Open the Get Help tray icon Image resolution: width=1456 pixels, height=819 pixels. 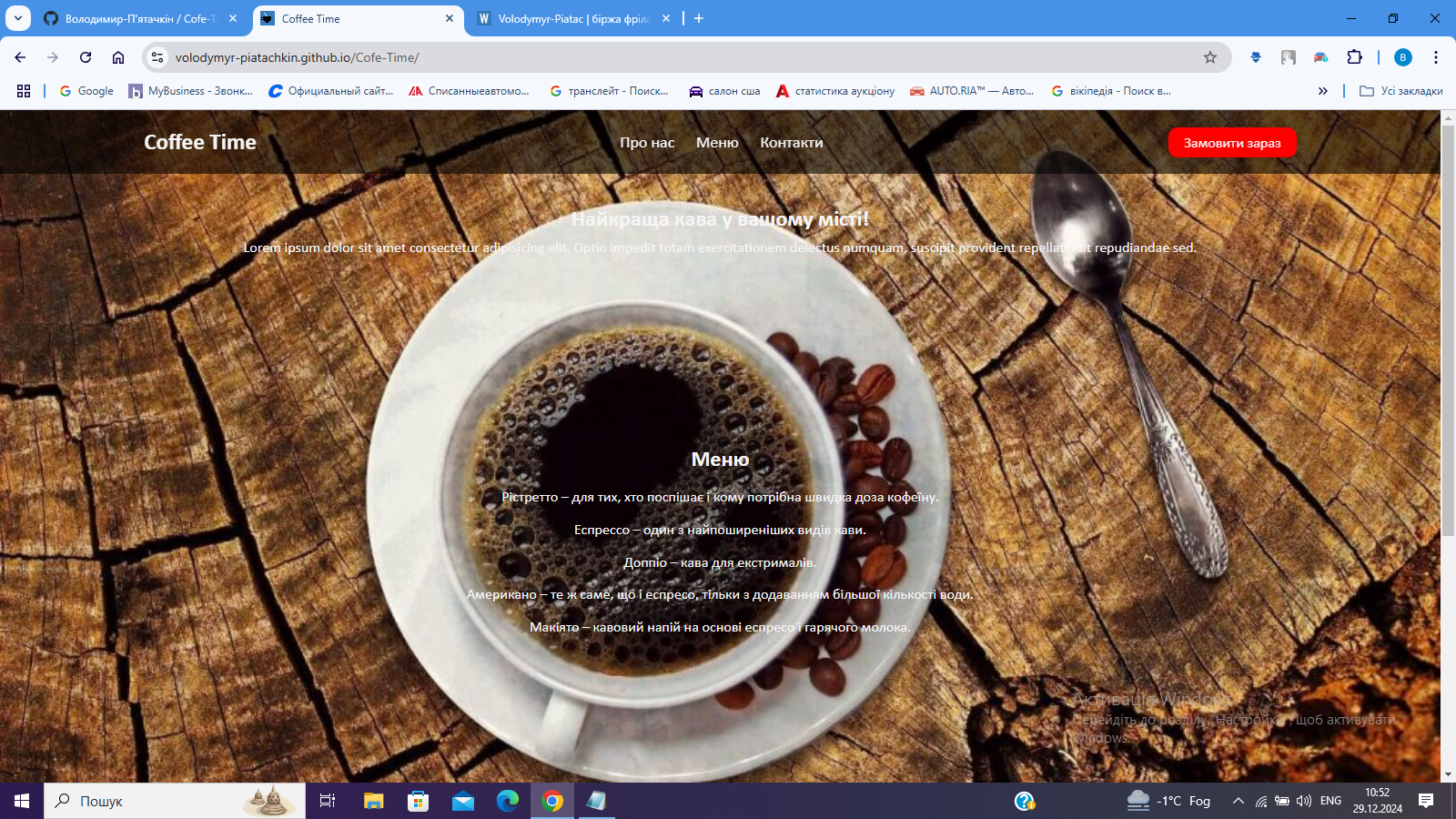1025,801
